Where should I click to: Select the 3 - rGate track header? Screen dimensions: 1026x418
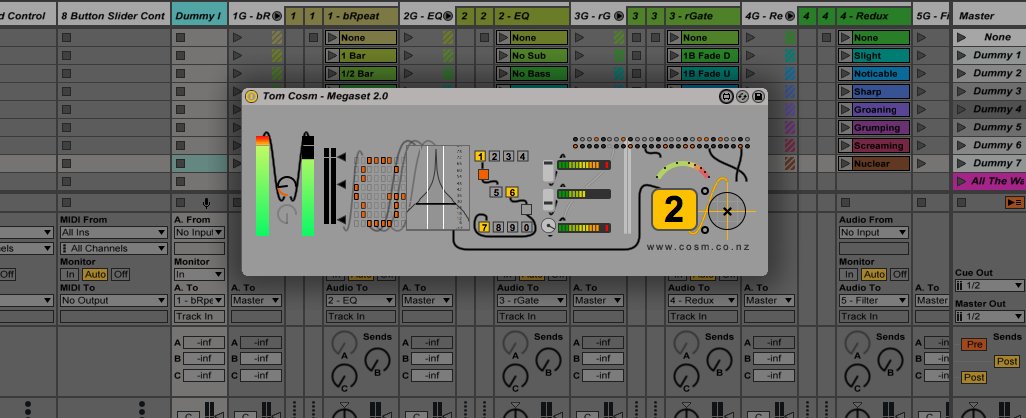pos(703,16)
